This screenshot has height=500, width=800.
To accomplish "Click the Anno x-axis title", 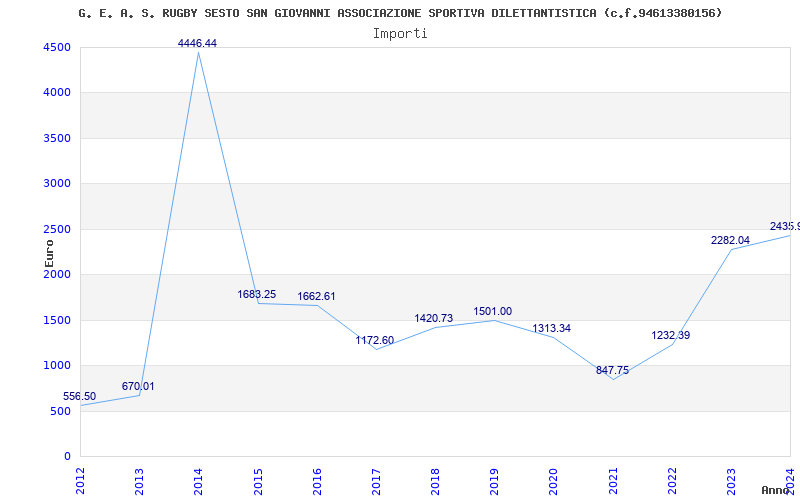I will click(x=774, y=490).
